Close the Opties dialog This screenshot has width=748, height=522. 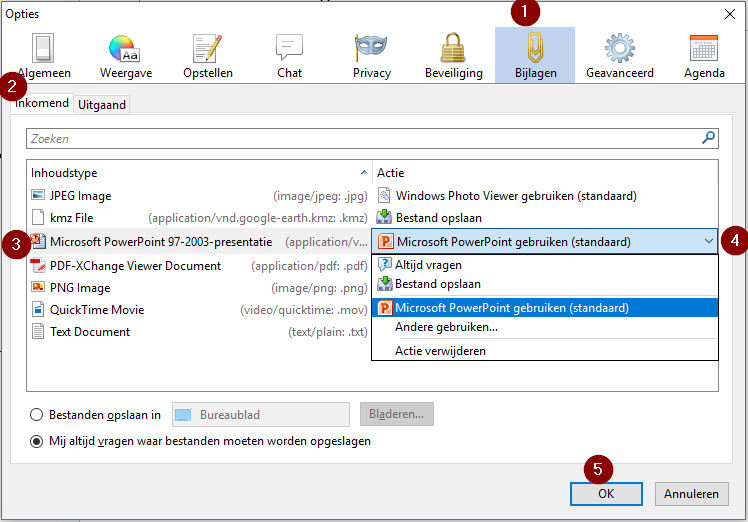(729, 14)
